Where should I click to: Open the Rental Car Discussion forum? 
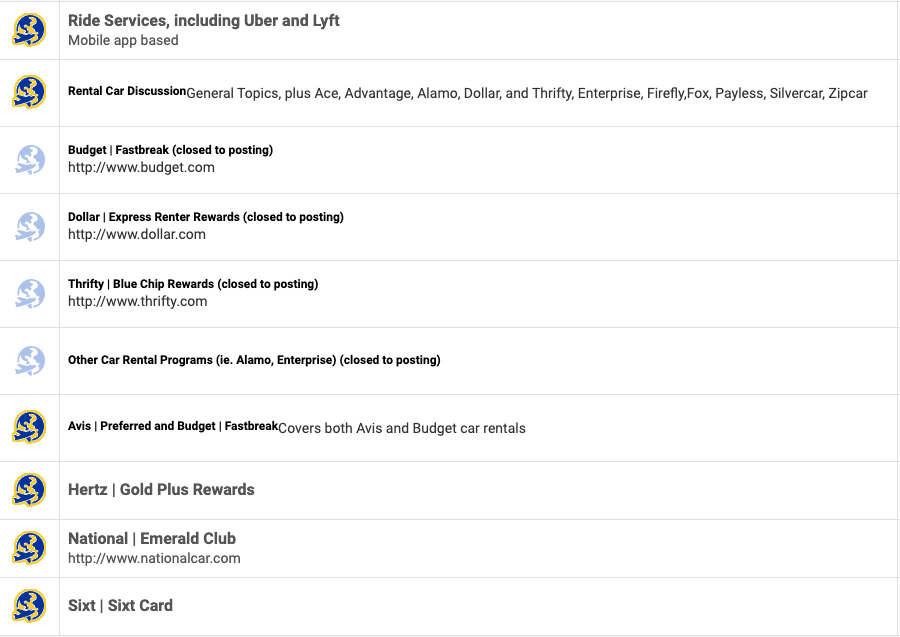127,91
